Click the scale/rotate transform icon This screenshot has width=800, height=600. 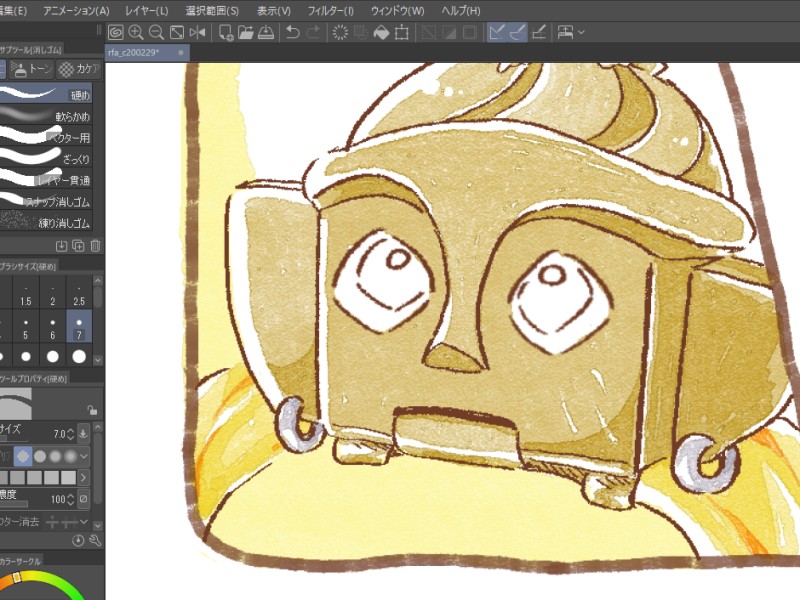click(x=402, y=33)
